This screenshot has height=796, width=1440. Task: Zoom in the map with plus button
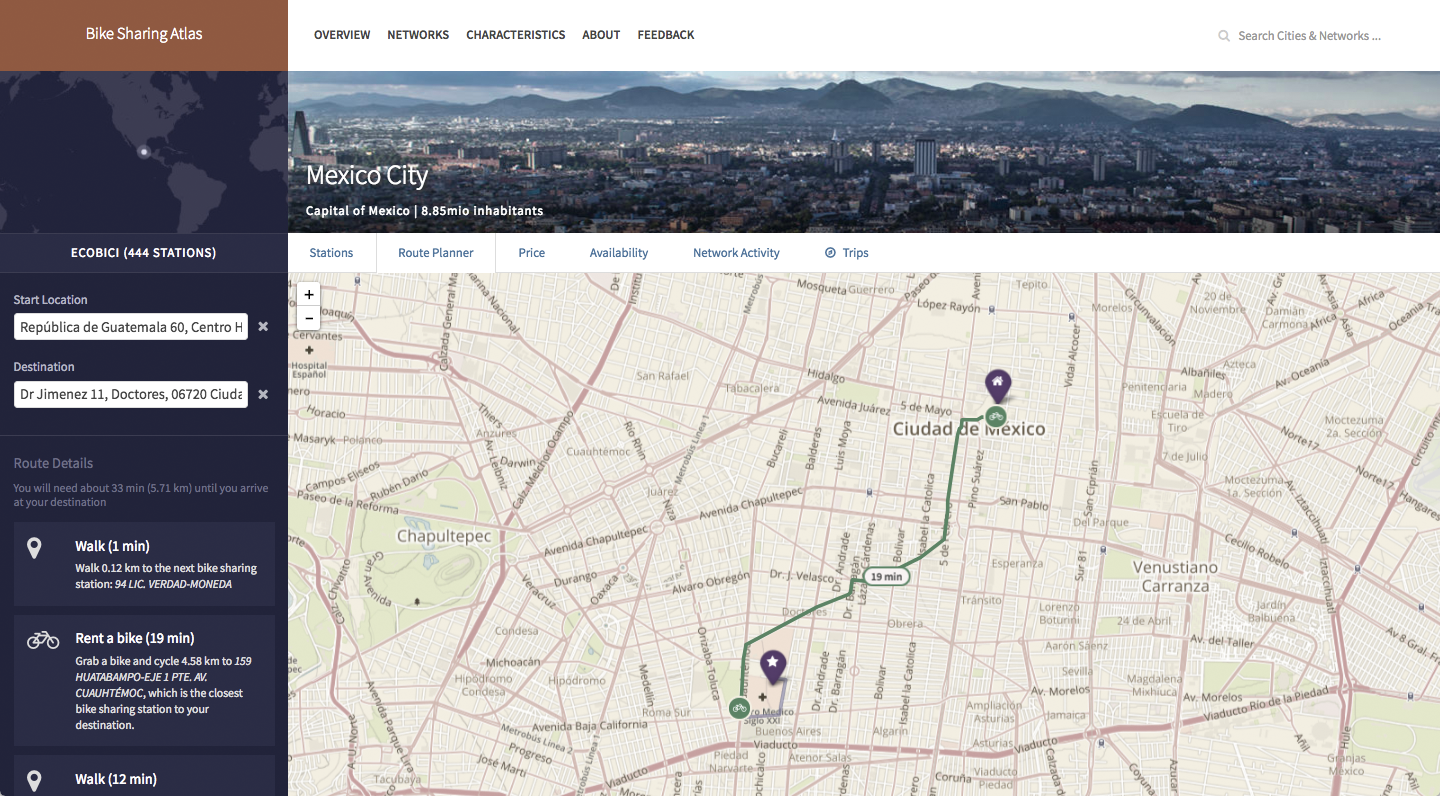[x=309, y=294]
